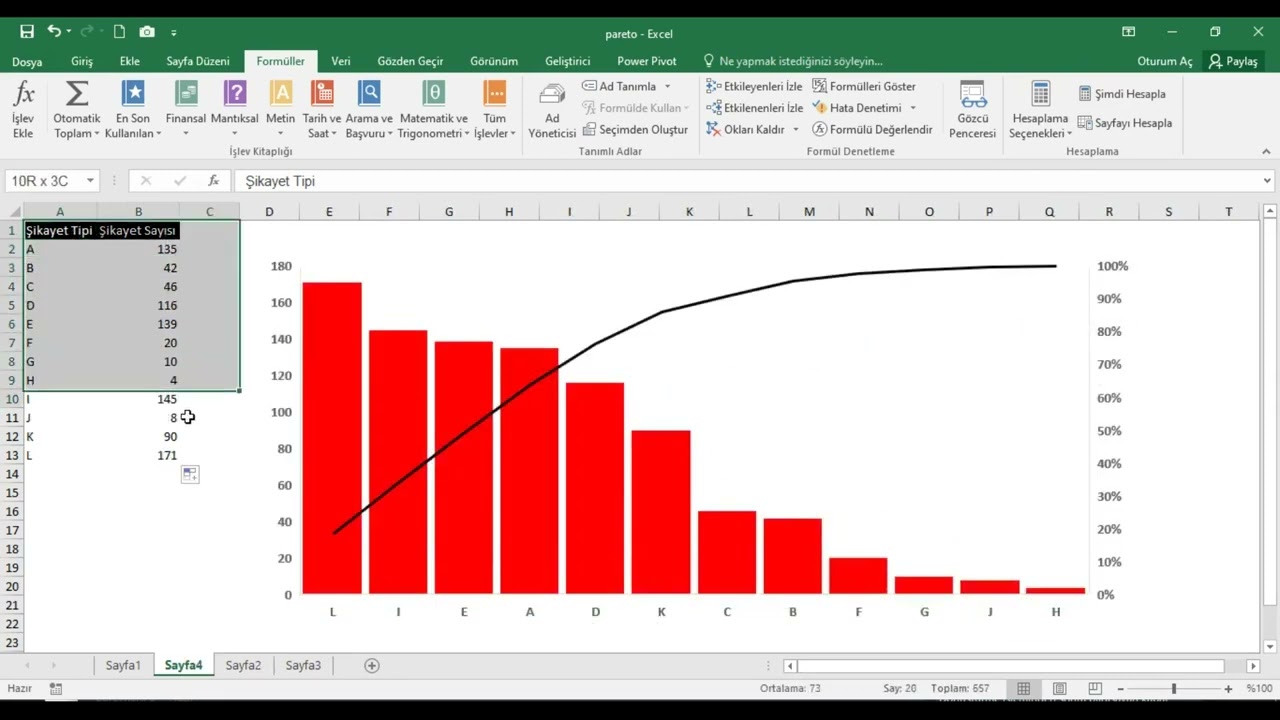Switch to Page Layout view in status bar

(x=1059, y=689)
